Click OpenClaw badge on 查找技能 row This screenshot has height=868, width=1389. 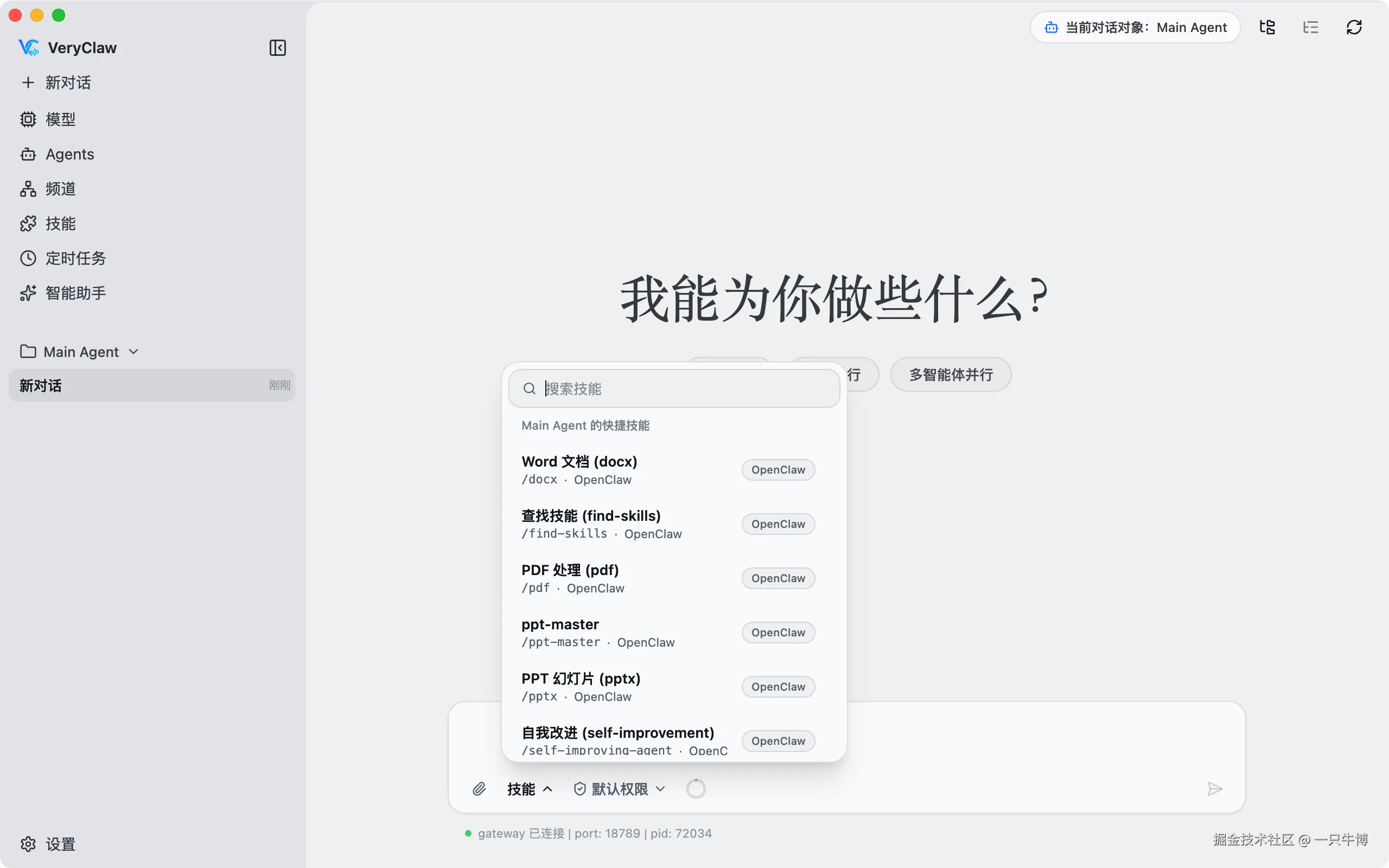coord(778,524)
